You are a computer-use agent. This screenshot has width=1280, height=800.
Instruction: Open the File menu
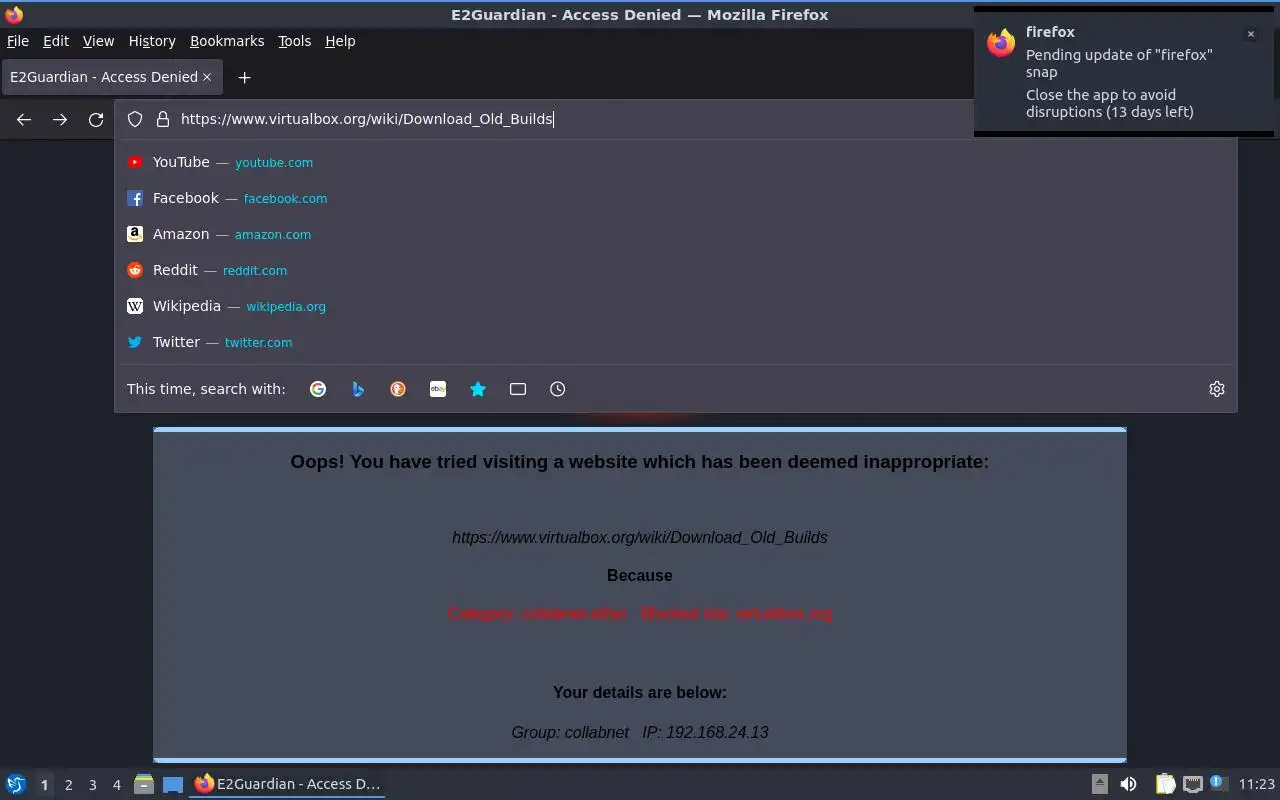point(18,41)
